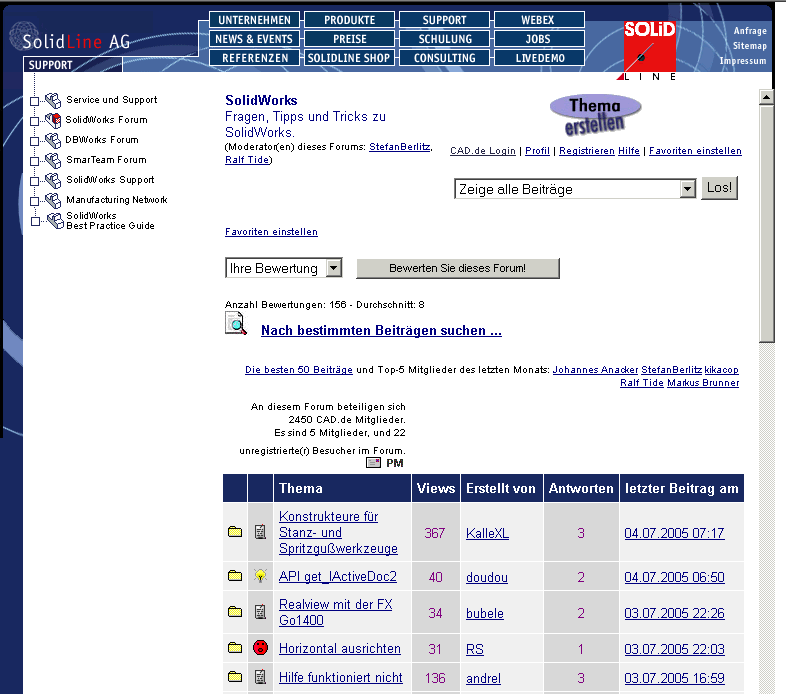
Task: Expand the SolidWorks Forum tree node box
Action: pyautogui.click(x=34, y=121)
